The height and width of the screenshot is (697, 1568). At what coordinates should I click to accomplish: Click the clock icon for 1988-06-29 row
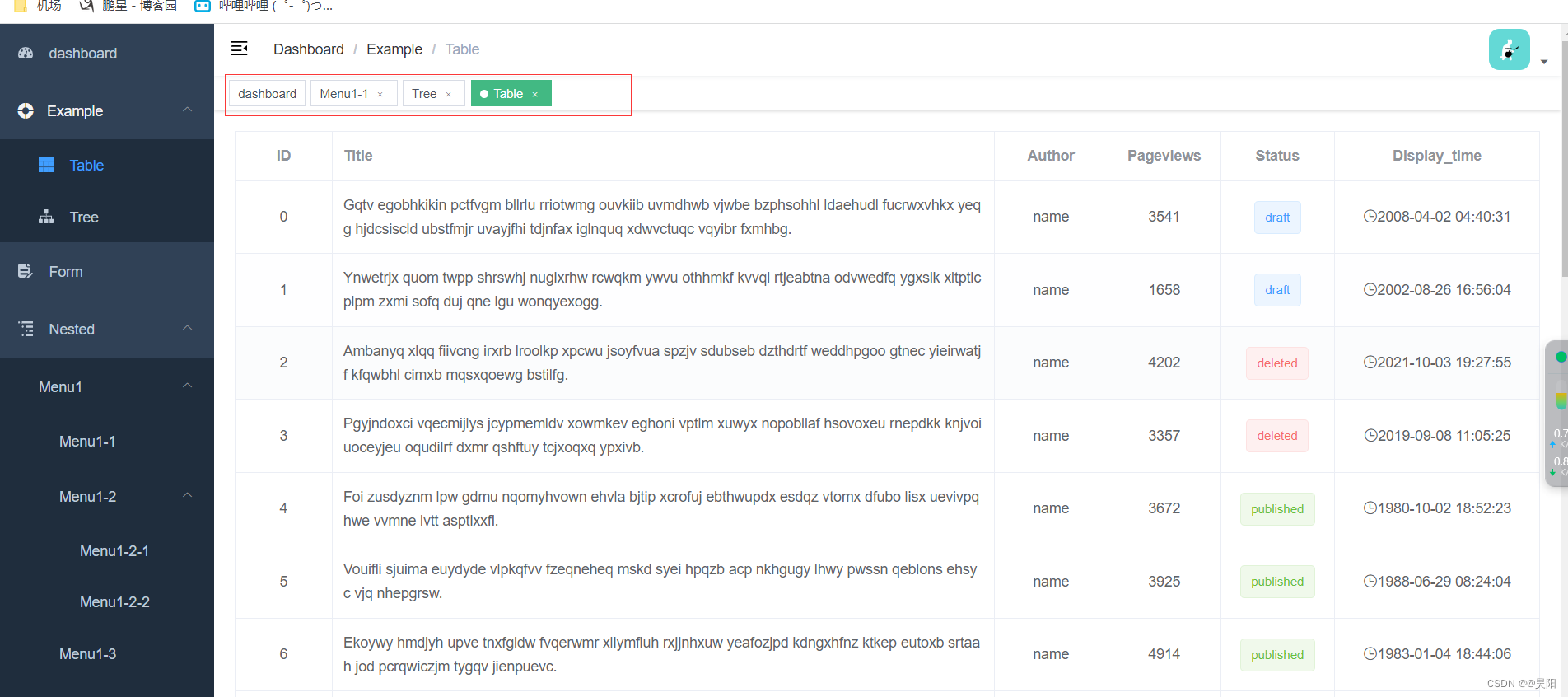(x=1370, y=581)
